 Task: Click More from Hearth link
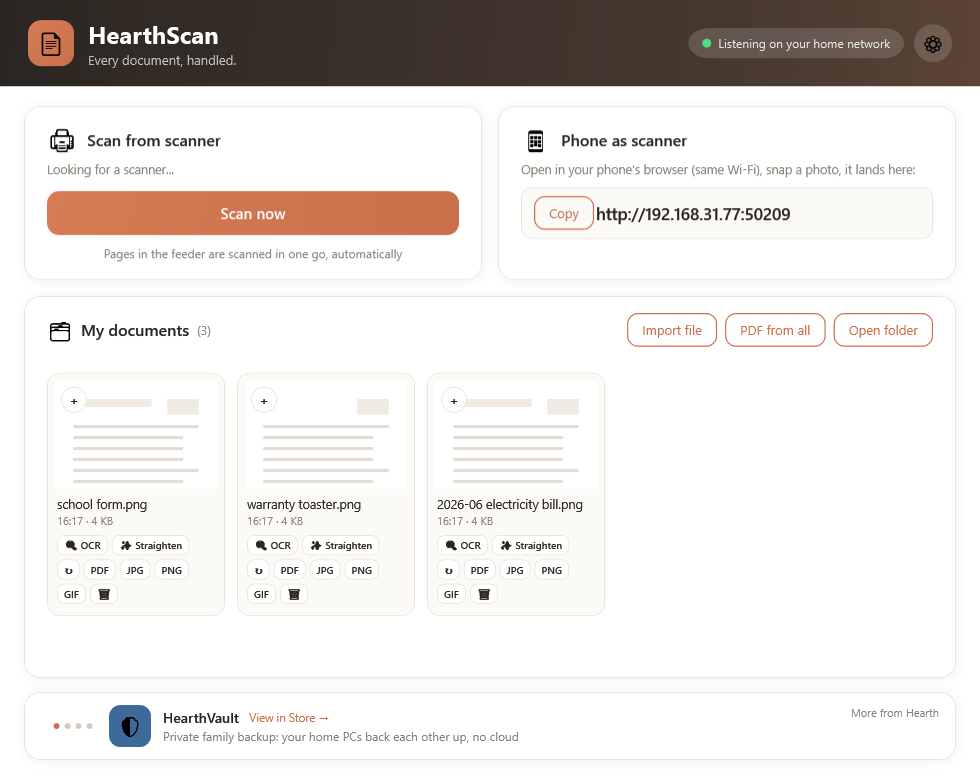click(x=894, y=713)
